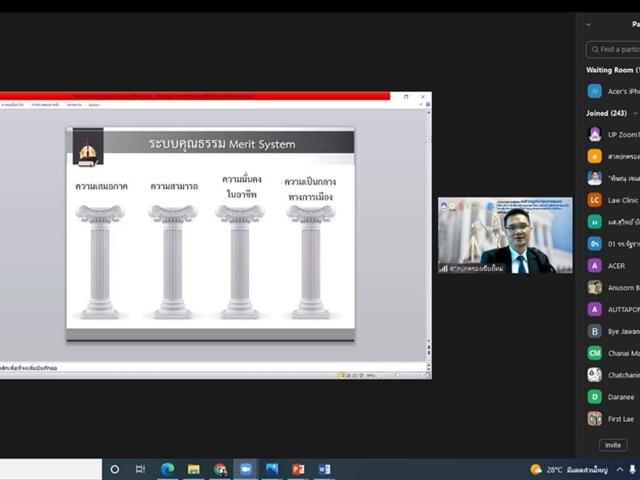Image resolution: width=640 pixels, height=480 pixels.
Task: Click the first ribbon tab in PowerPoint
Action: pyautogui.click(x=13, y=105)
